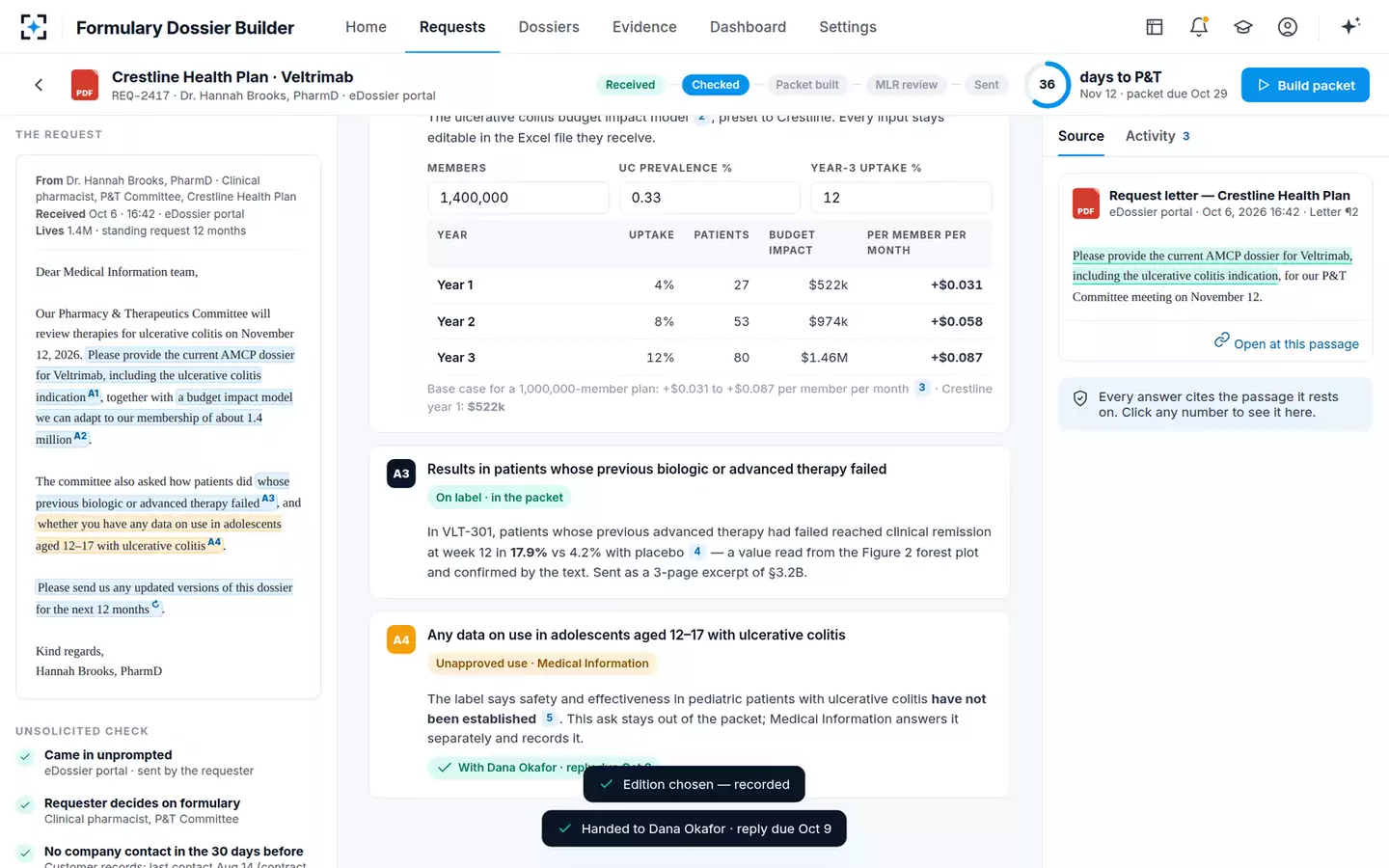Click the Request letter PDF icon in Source panel
Screen dimensions: 1389x868
(x=1086, y=203)
